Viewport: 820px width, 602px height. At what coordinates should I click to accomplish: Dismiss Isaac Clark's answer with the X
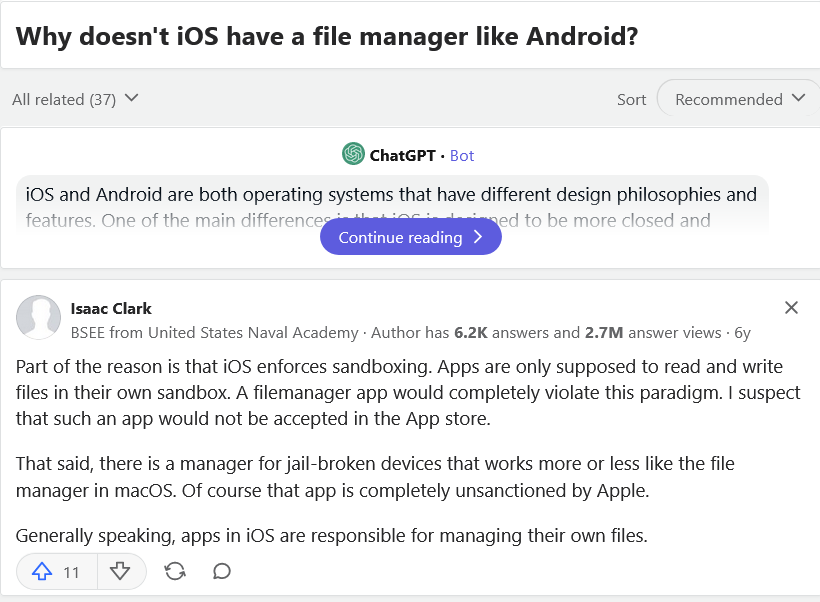[x=791, y=308]
